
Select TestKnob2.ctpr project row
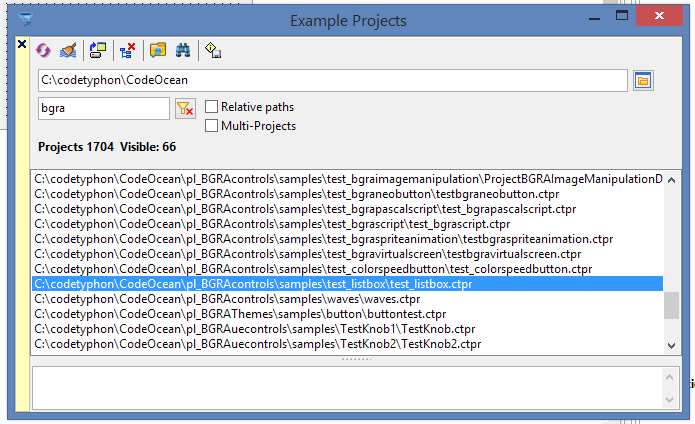click(x=348, y=344)
